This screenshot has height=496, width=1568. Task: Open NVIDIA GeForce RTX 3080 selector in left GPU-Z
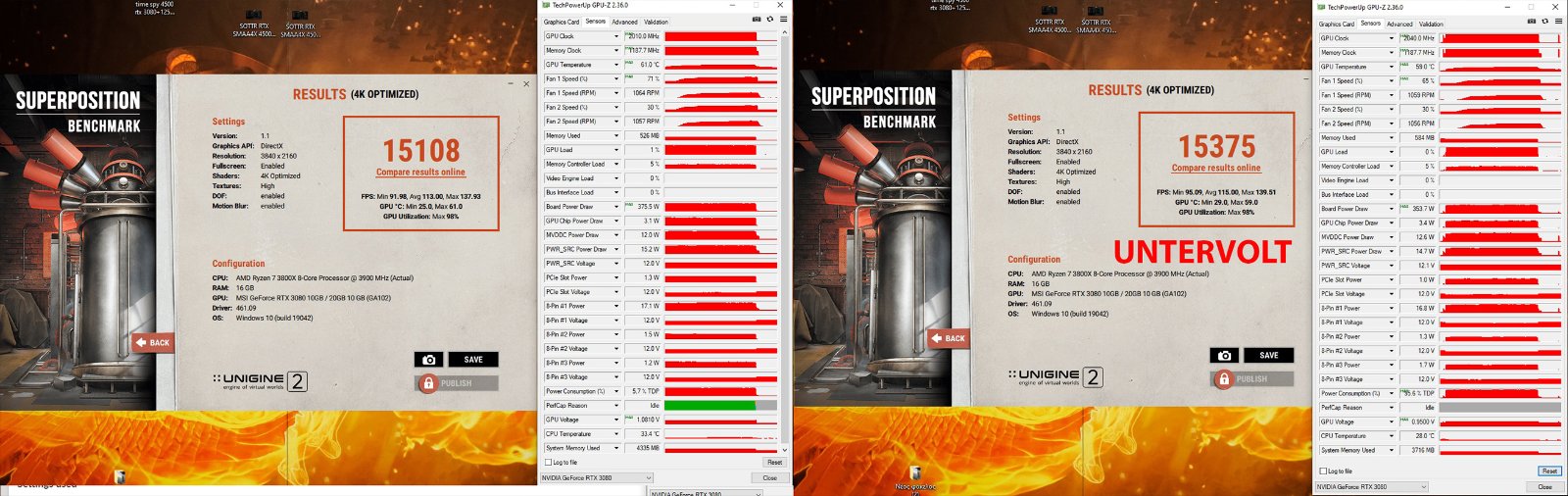click(597, 478)
